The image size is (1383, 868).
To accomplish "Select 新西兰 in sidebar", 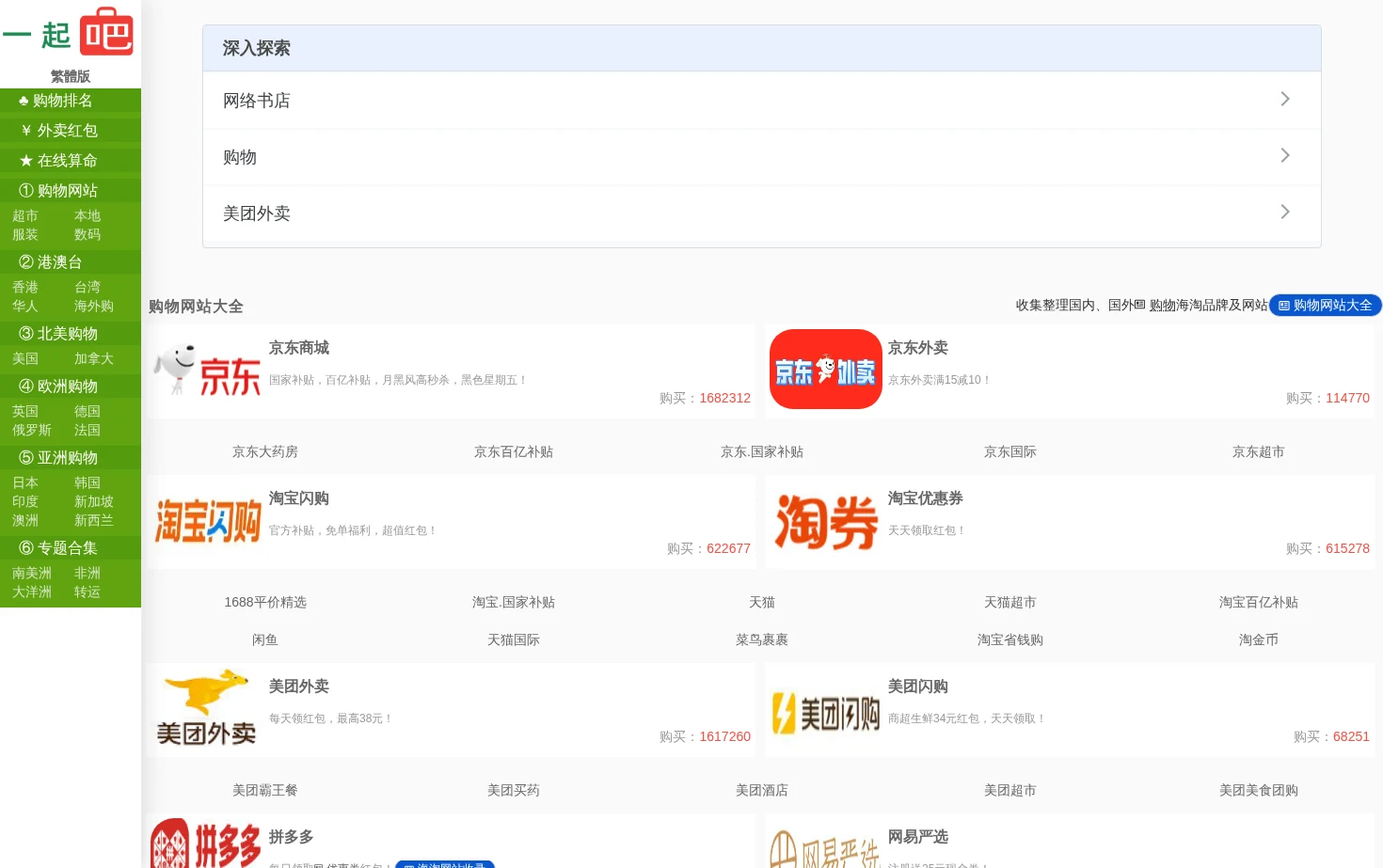I will click(94, 521).
